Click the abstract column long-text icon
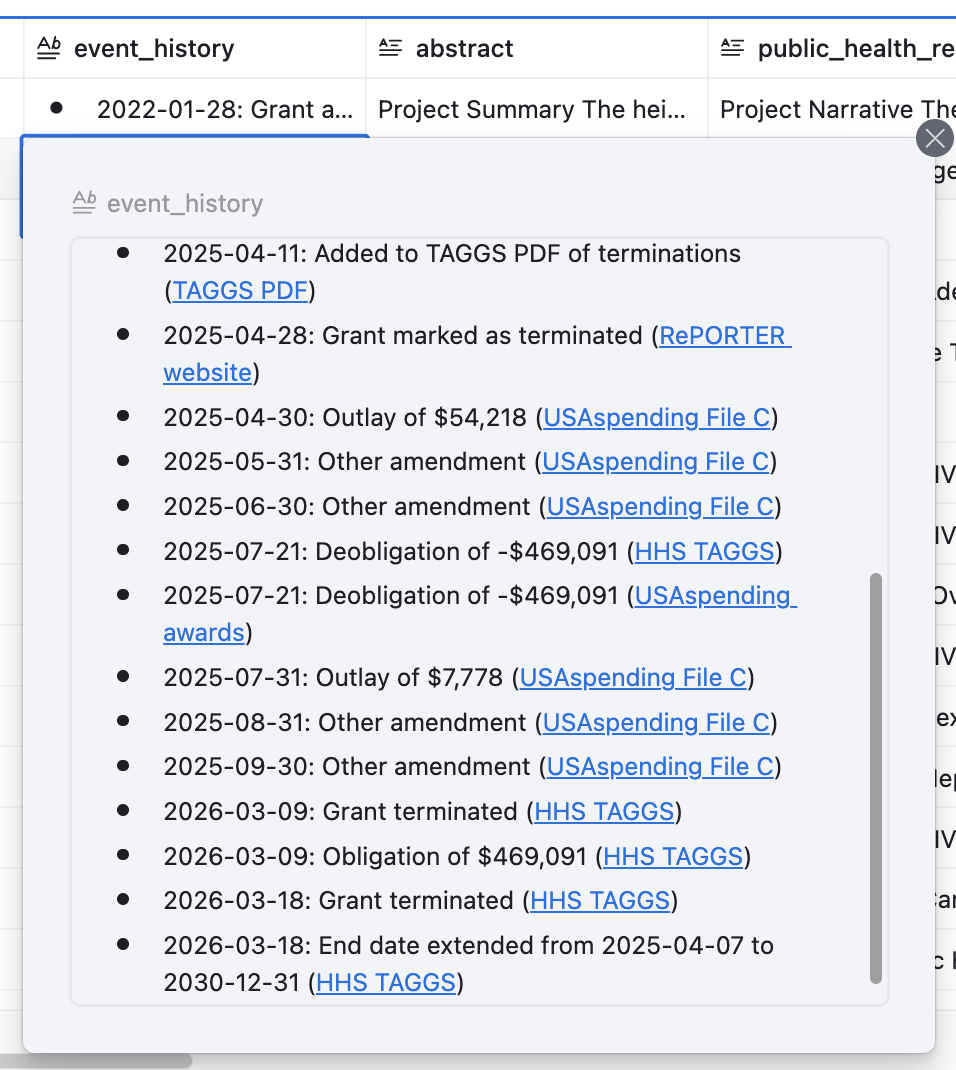956x1070 pixels. [x=390, y=48]
